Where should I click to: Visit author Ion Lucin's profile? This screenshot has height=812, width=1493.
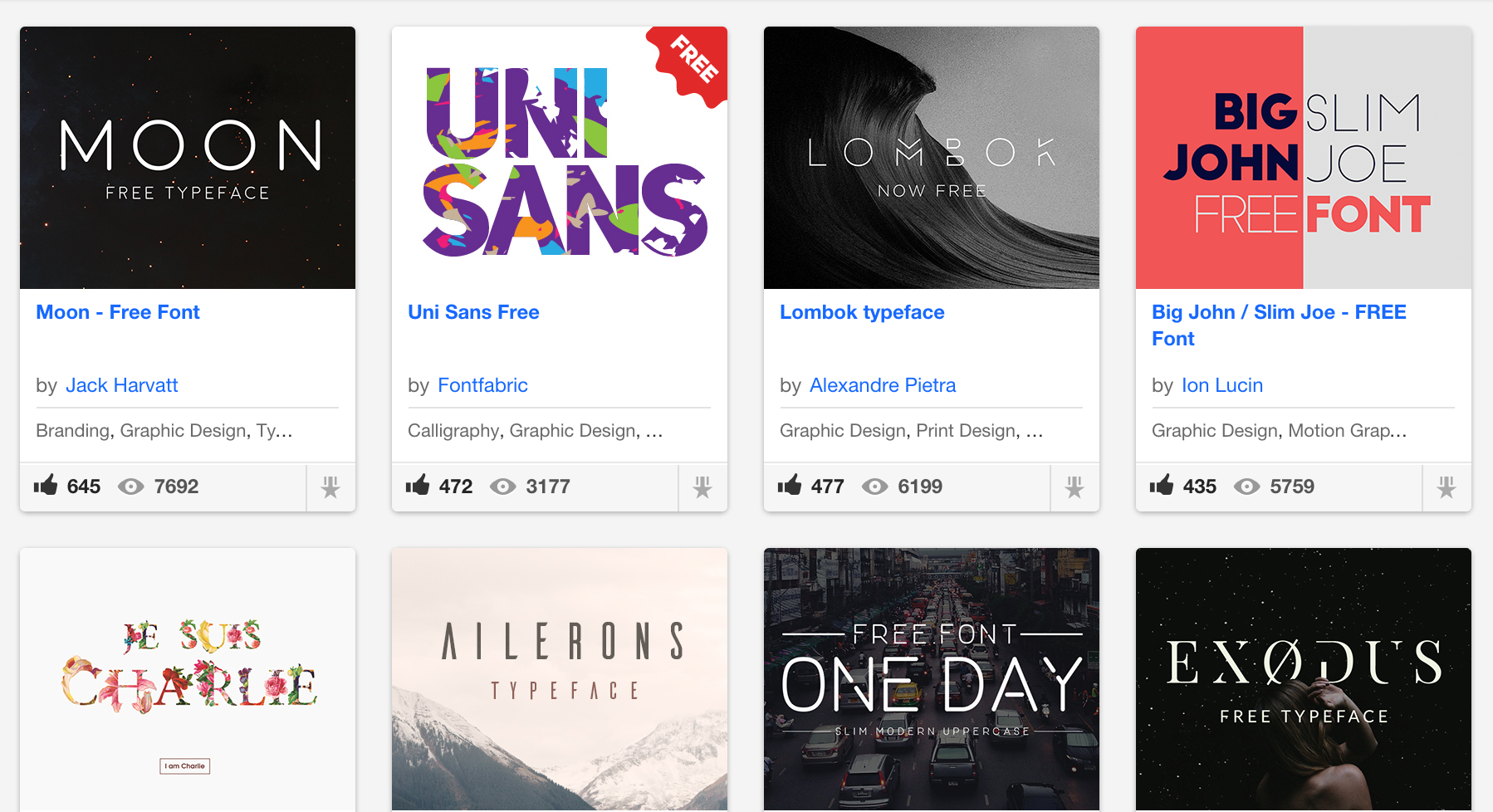point(1222,385)
